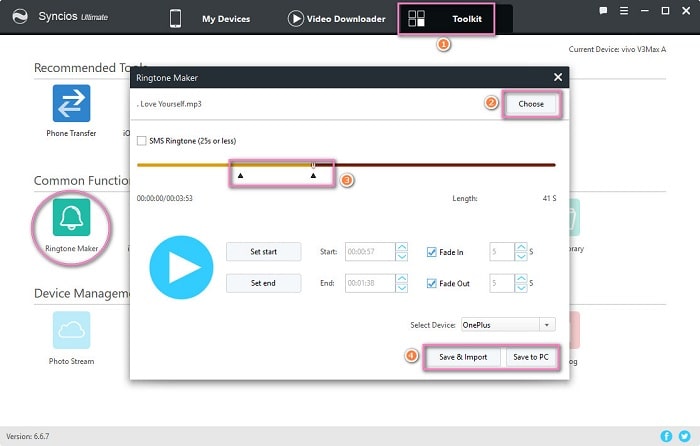Screen dimensions: 700x446
Task: Open the feedback chat icon in title bar
Action: coord(603,11)
